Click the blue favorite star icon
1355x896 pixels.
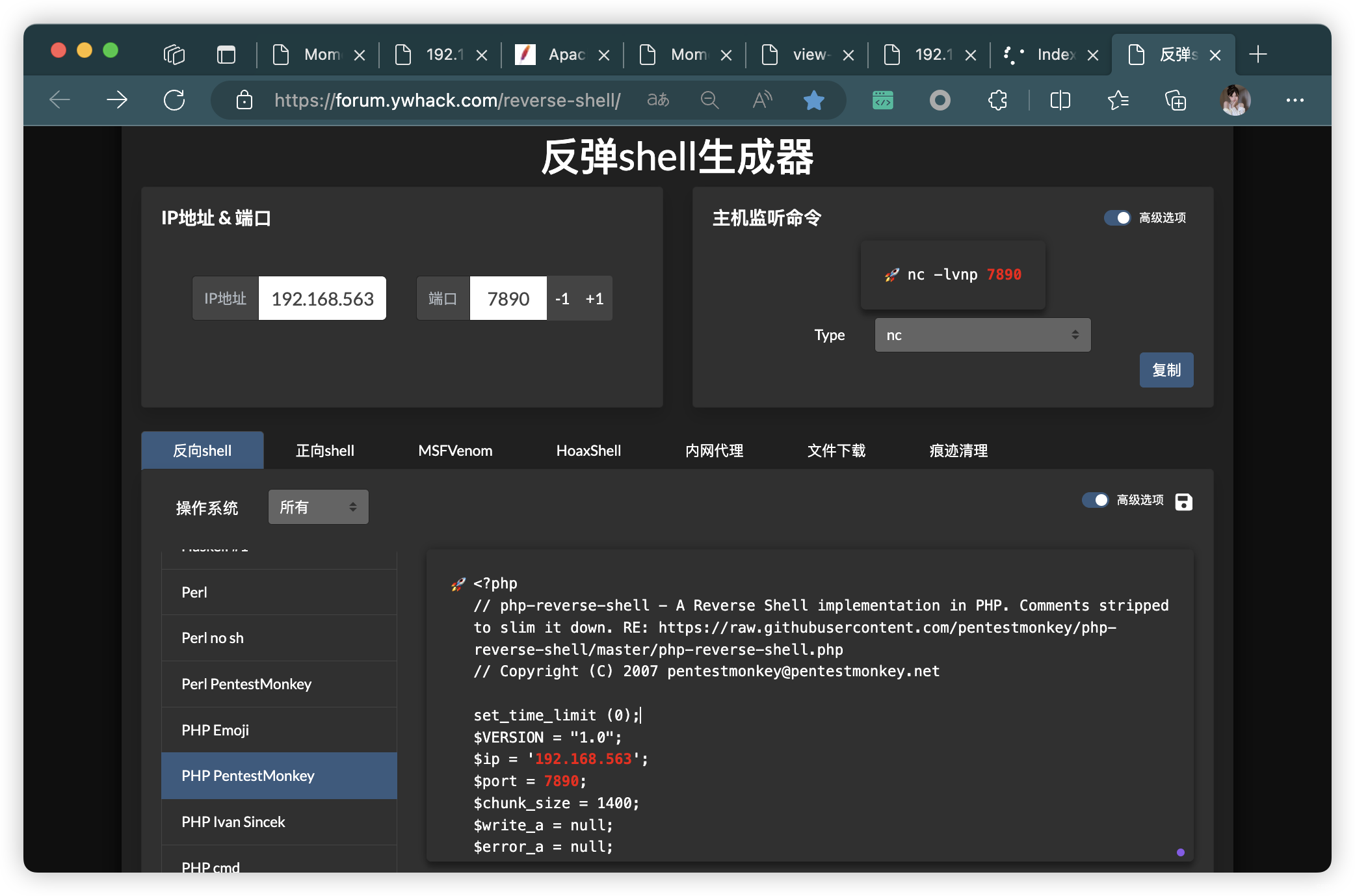point(813,100)
